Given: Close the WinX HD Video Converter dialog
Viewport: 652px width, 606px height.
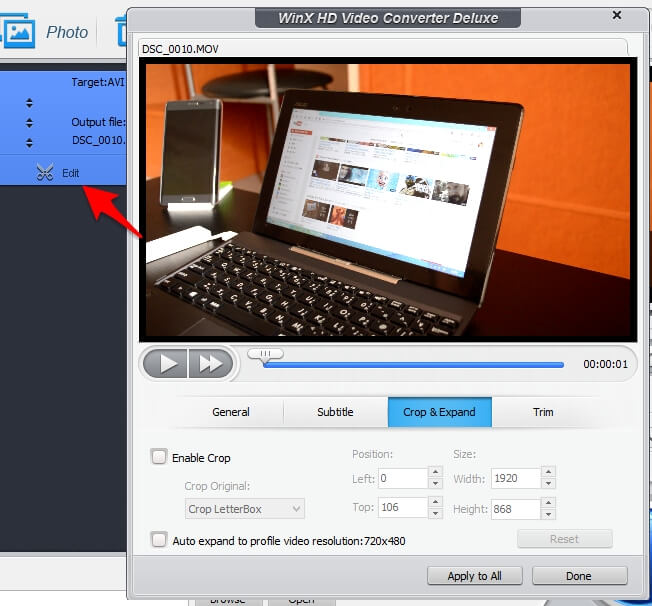Looking at the screenshot, I should [617, 15].
